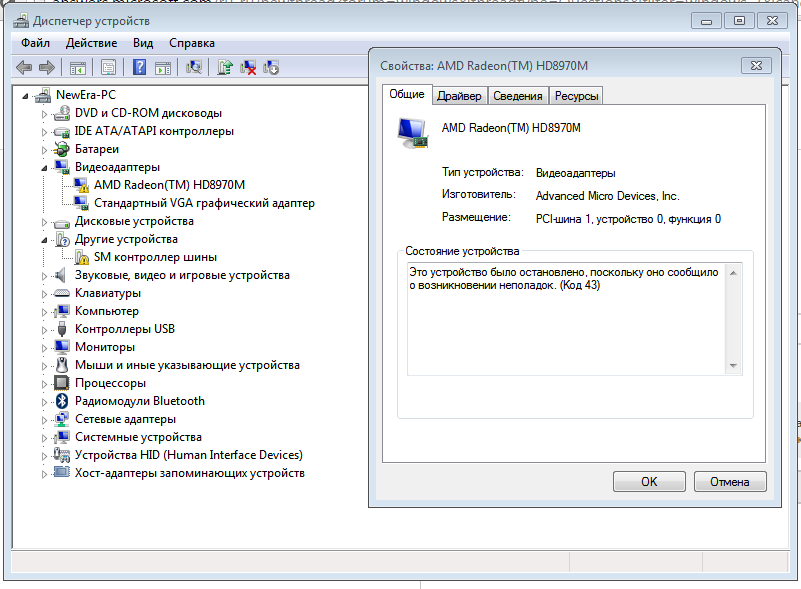Click the HID devices icon

[x=62, y=455]
